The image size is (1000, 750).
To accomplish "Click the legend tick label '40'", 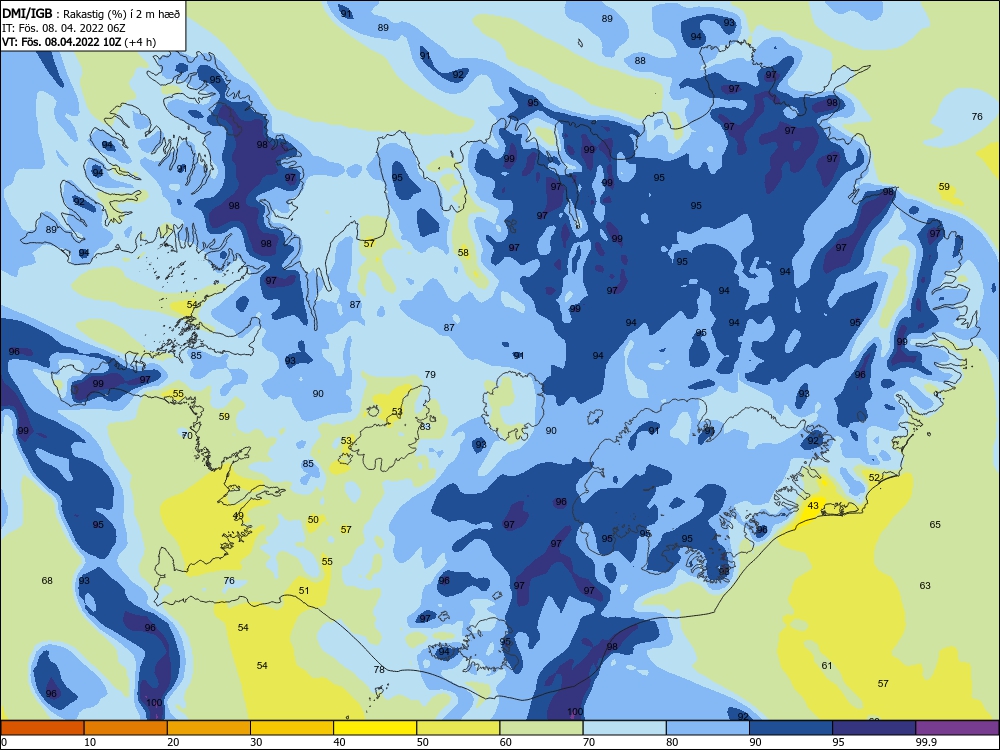I will 340,742.
